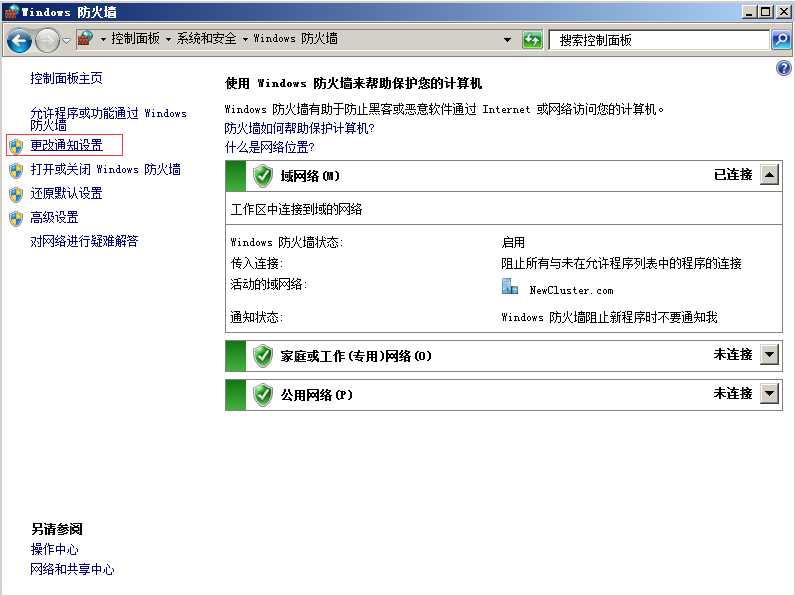Click the title bar firewall window icon
795x596 pixels.
click(x=11, y=12)
